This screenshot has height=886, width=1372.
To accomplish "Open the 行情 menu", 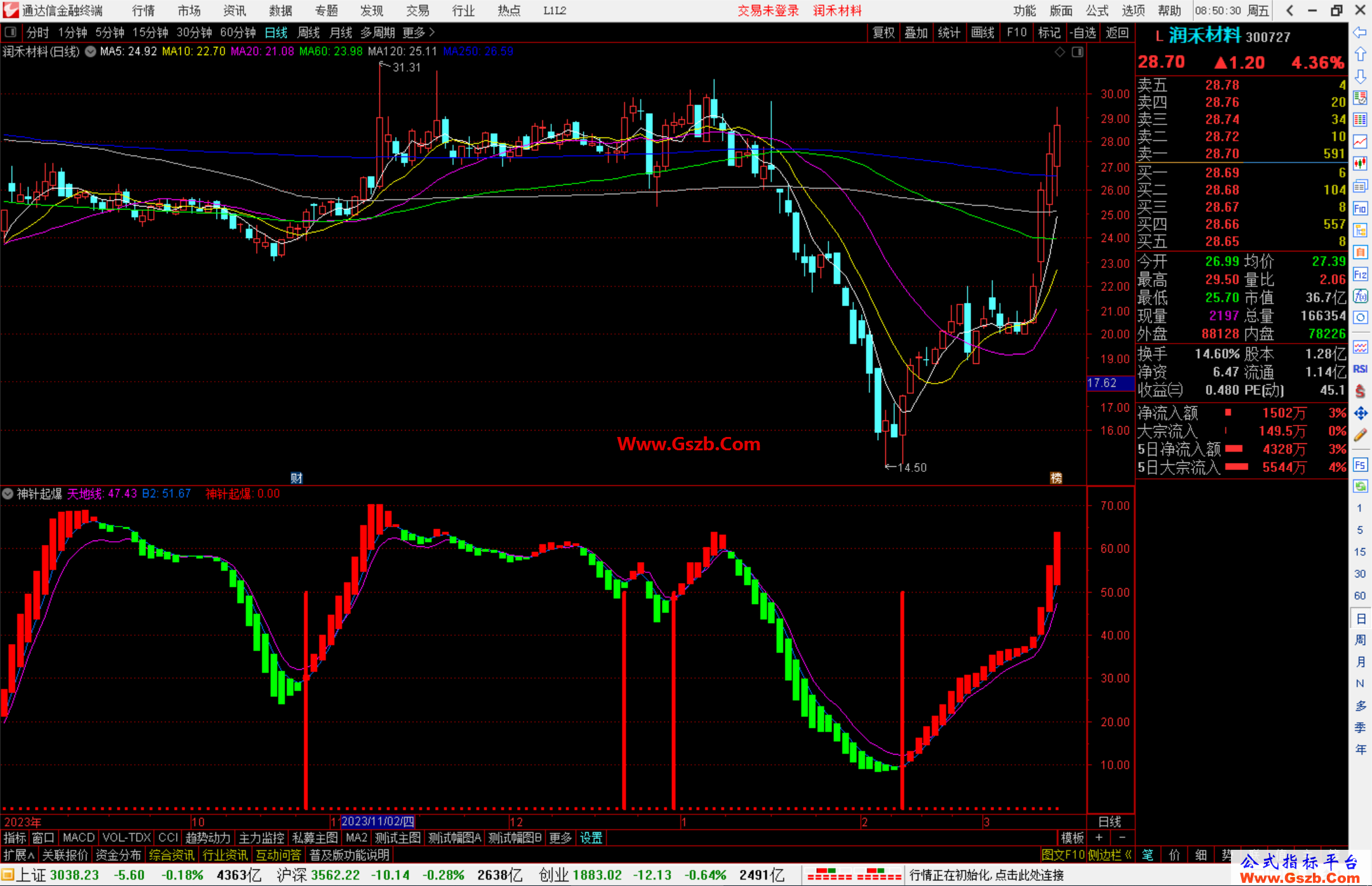I will coord(143,10).
